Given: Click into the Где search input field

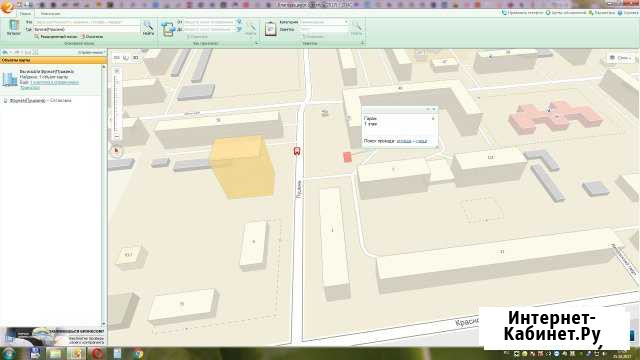Looking at the screenshot, I should click(87, 29).
